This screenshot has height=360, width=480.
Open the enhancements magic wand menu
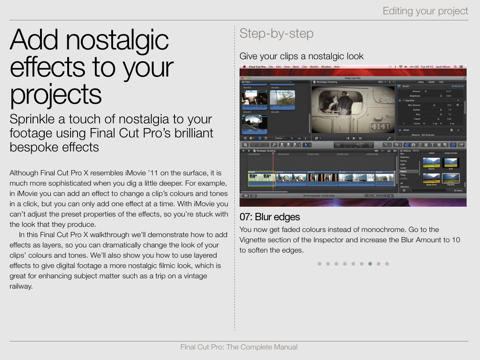coord(387,145)
